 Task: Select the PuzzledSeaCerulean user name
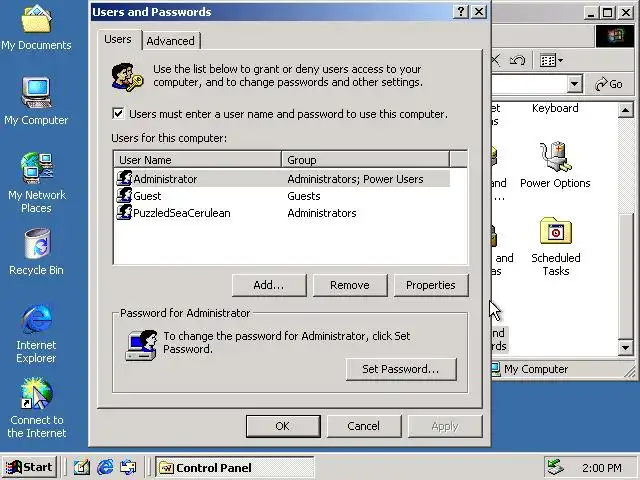tap(182, 213)
